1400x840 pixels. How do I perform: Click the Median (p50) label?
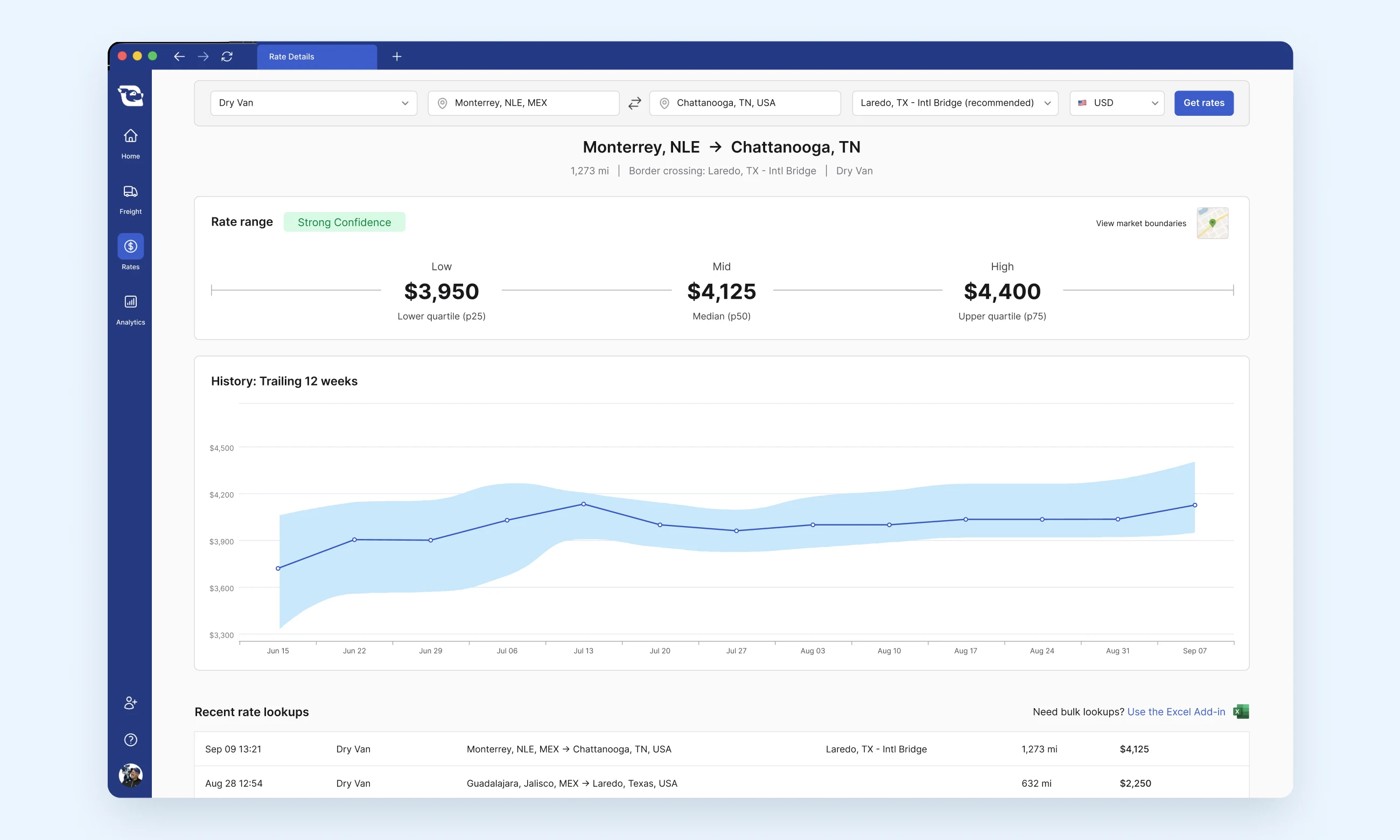point(722,317)
